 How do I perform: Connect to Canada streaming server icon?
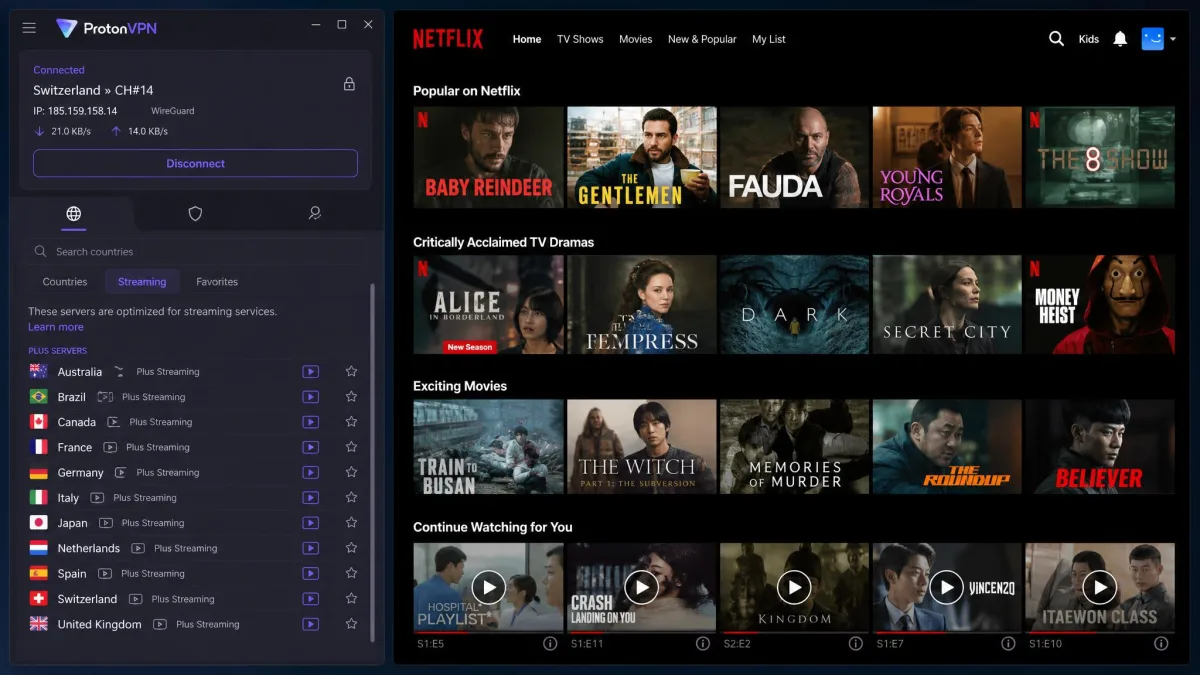point(311,422)
